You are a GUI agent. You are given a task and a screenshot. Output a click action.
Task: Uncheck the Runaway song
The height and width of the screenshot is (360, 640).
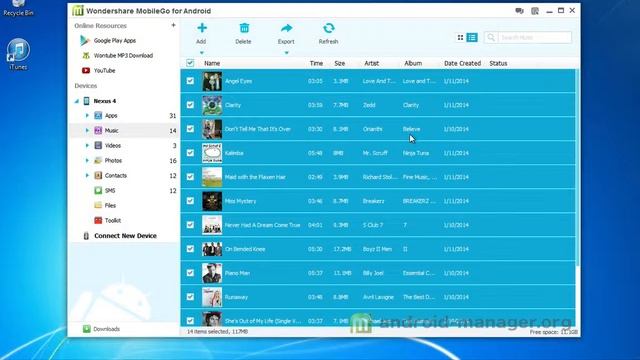click(190, 297)
